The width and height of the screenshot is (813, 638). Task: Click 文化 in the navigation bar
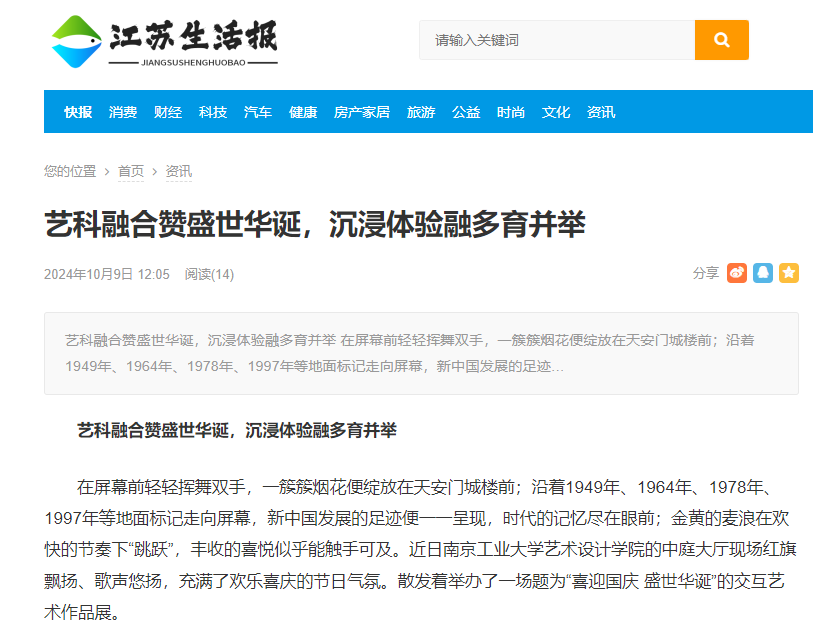tap(556, 112)
